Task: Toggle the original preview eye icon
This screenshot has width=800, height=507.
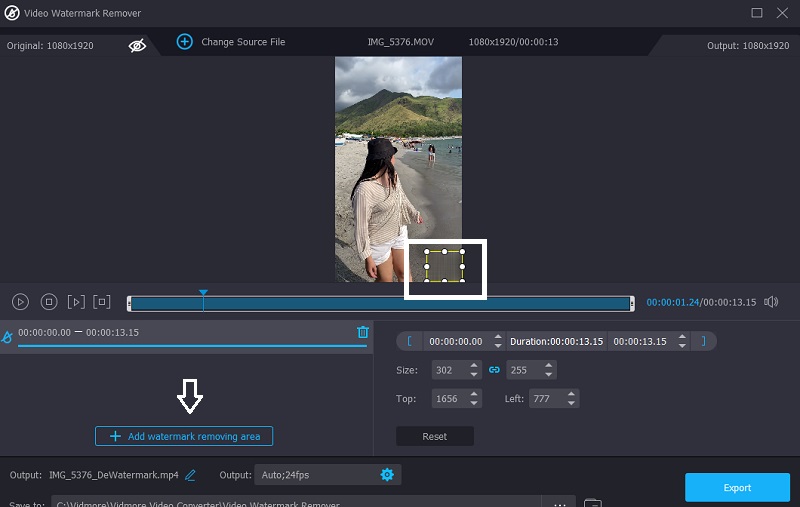Action: 138,45
